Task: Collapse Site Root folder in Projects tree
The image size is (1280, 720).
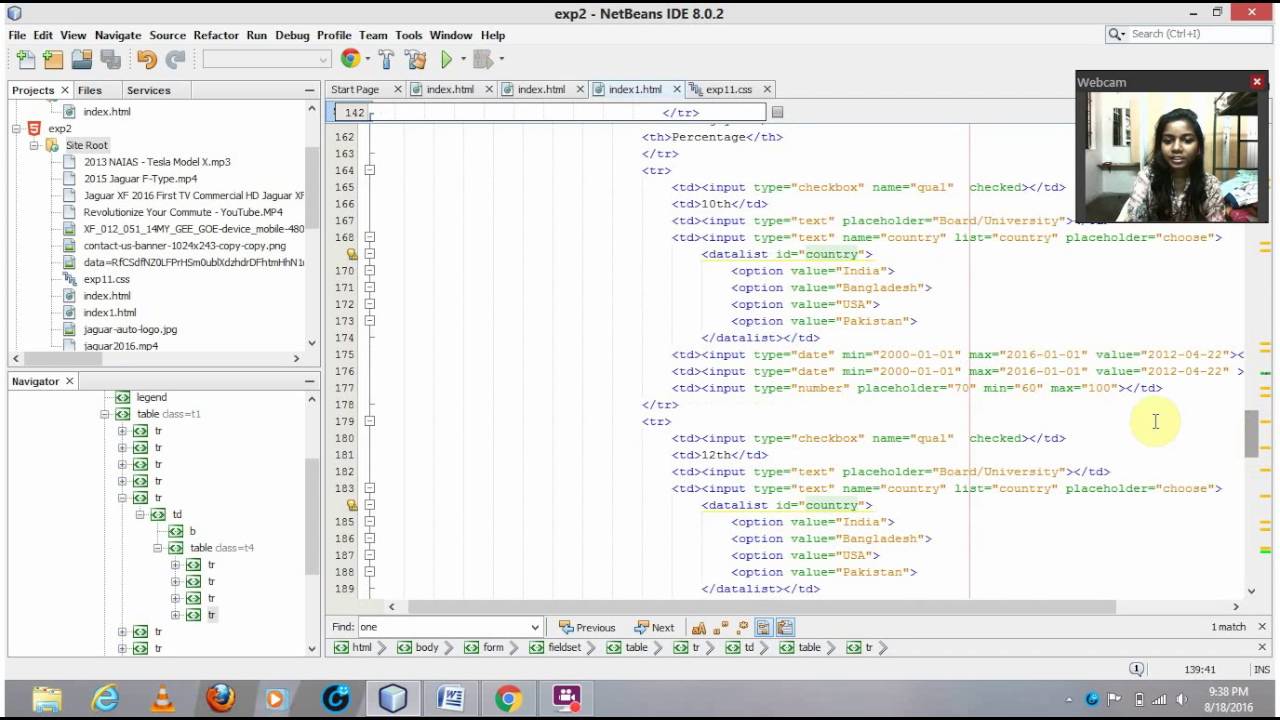Action: pos(34,145)
